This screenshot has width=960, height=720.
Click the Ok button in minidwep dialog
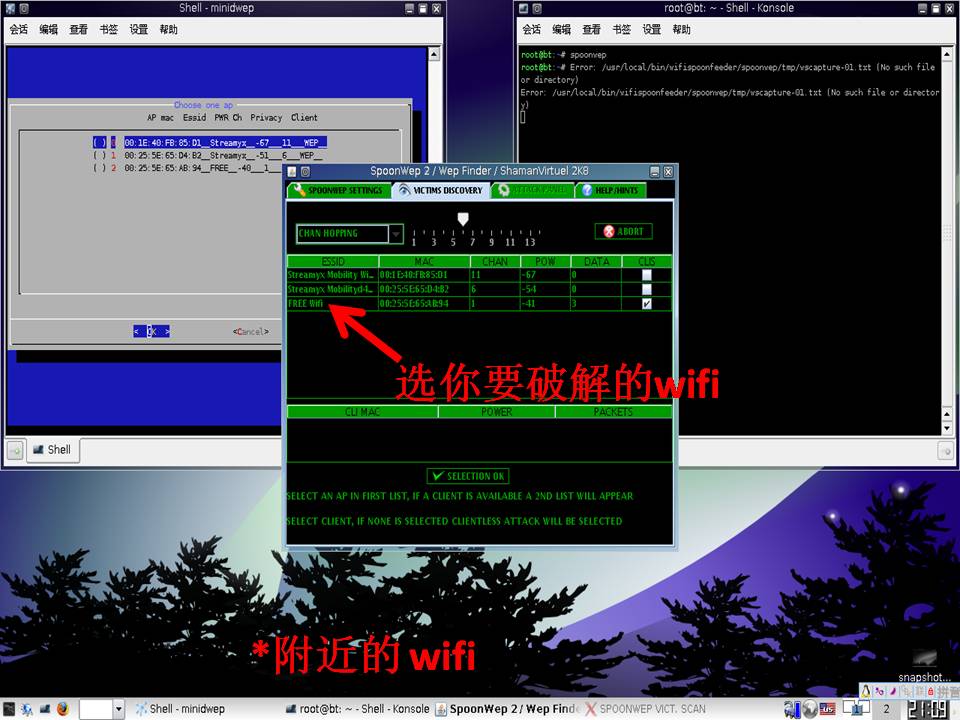(x=151, y=332)
